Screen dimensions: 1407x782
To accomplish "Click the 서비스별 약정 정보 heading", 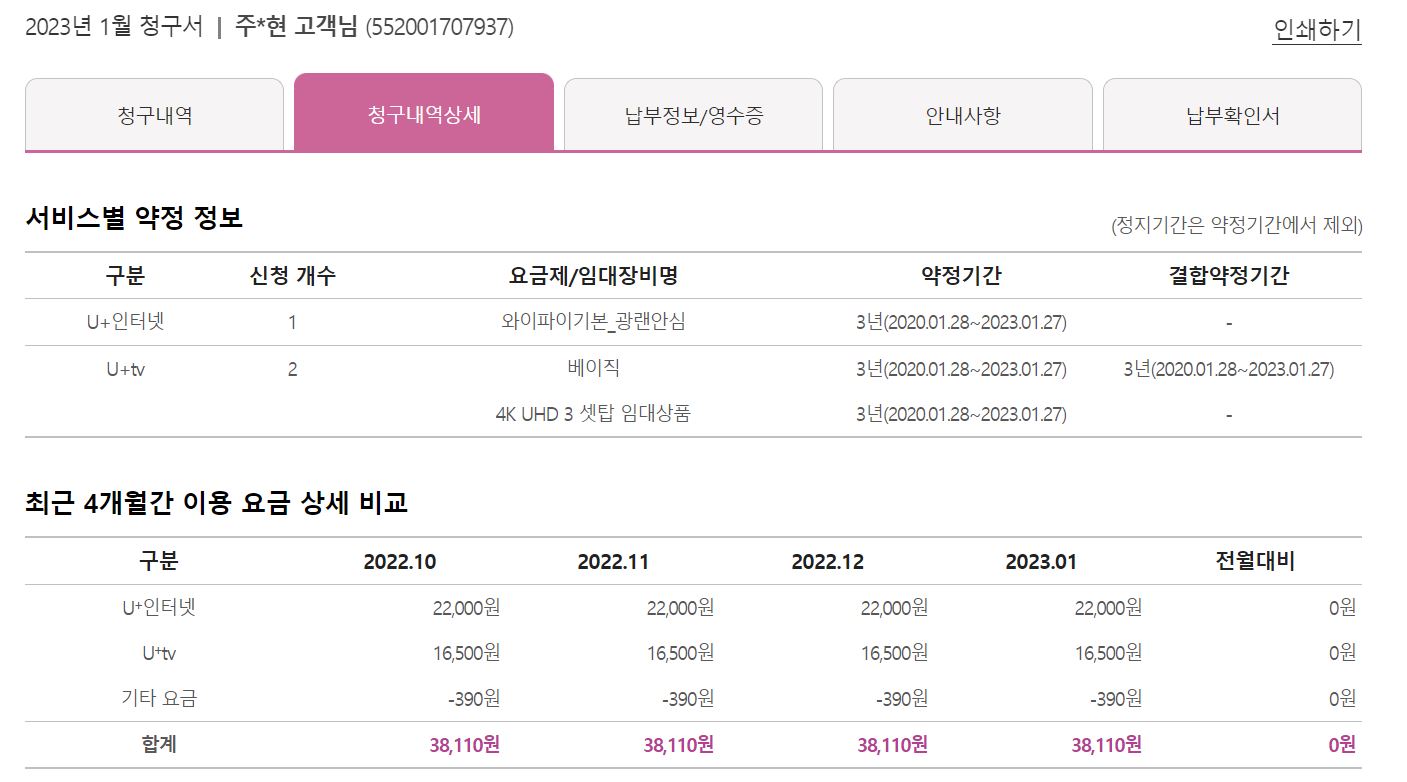I will click(134, 218).
